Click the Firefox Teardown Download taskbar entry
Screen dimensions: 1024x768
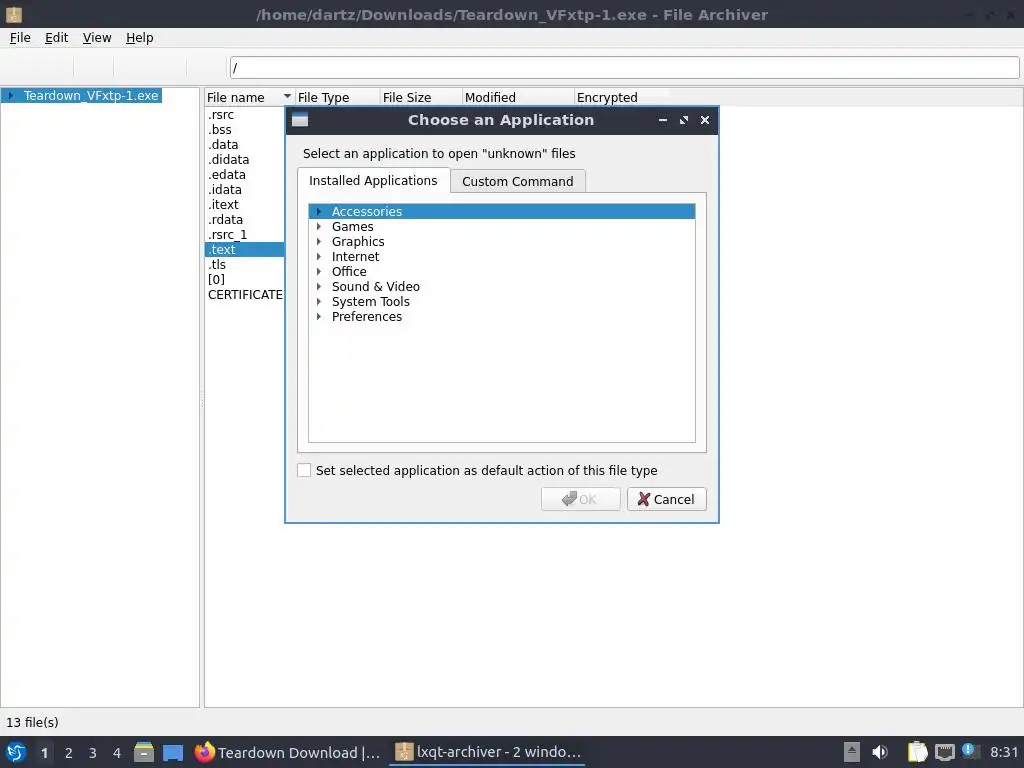[288, 752]
